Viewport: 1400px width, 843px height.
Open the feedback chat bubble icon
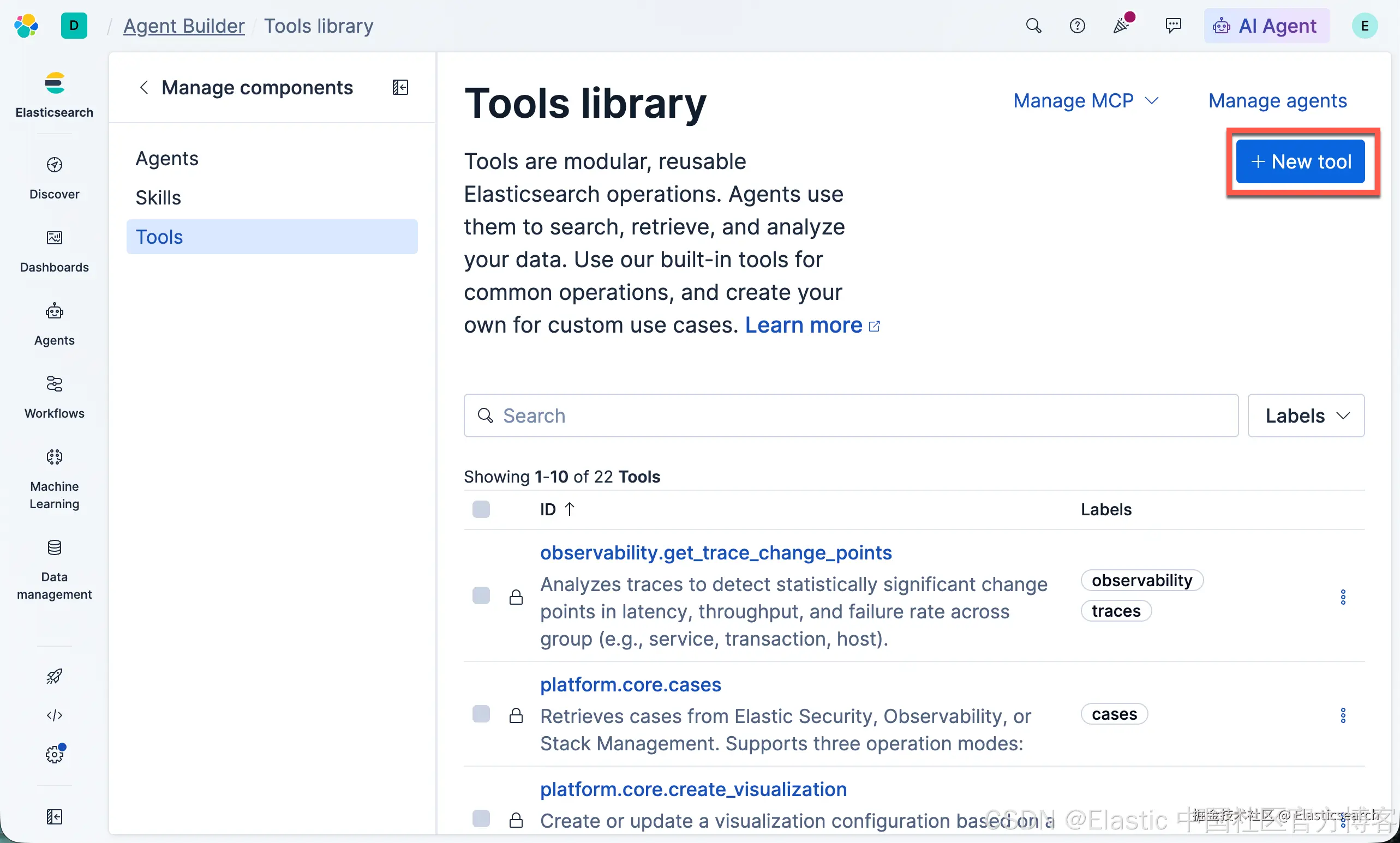click(1173, 26)
